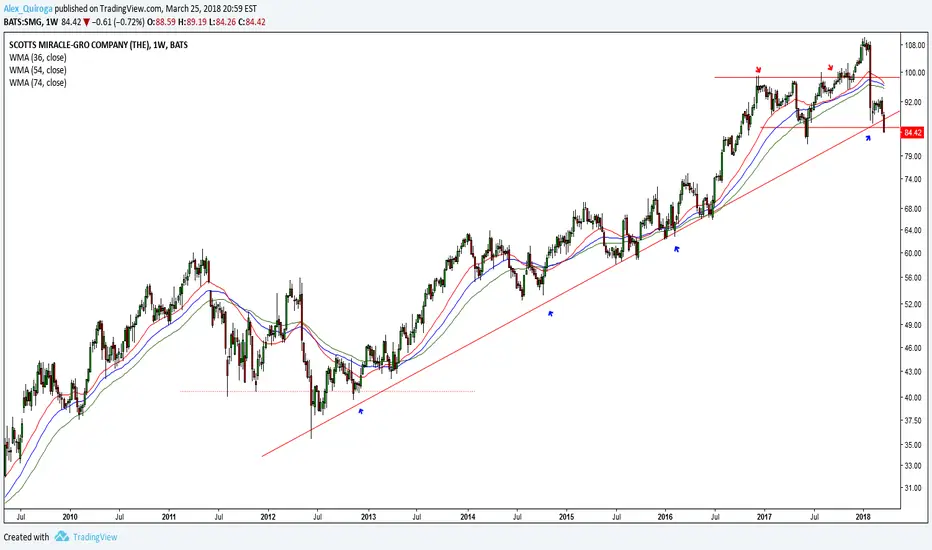Click the open value 'O:88.59'
The width and height of the screenshot is (932, 550).
pyautogui.click(x=162, y=22)
